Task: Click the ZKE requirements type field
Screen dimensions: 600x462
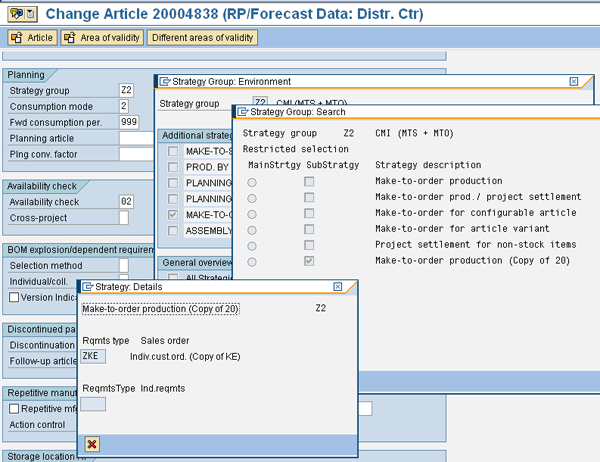Action: click(x=92, y=355)
